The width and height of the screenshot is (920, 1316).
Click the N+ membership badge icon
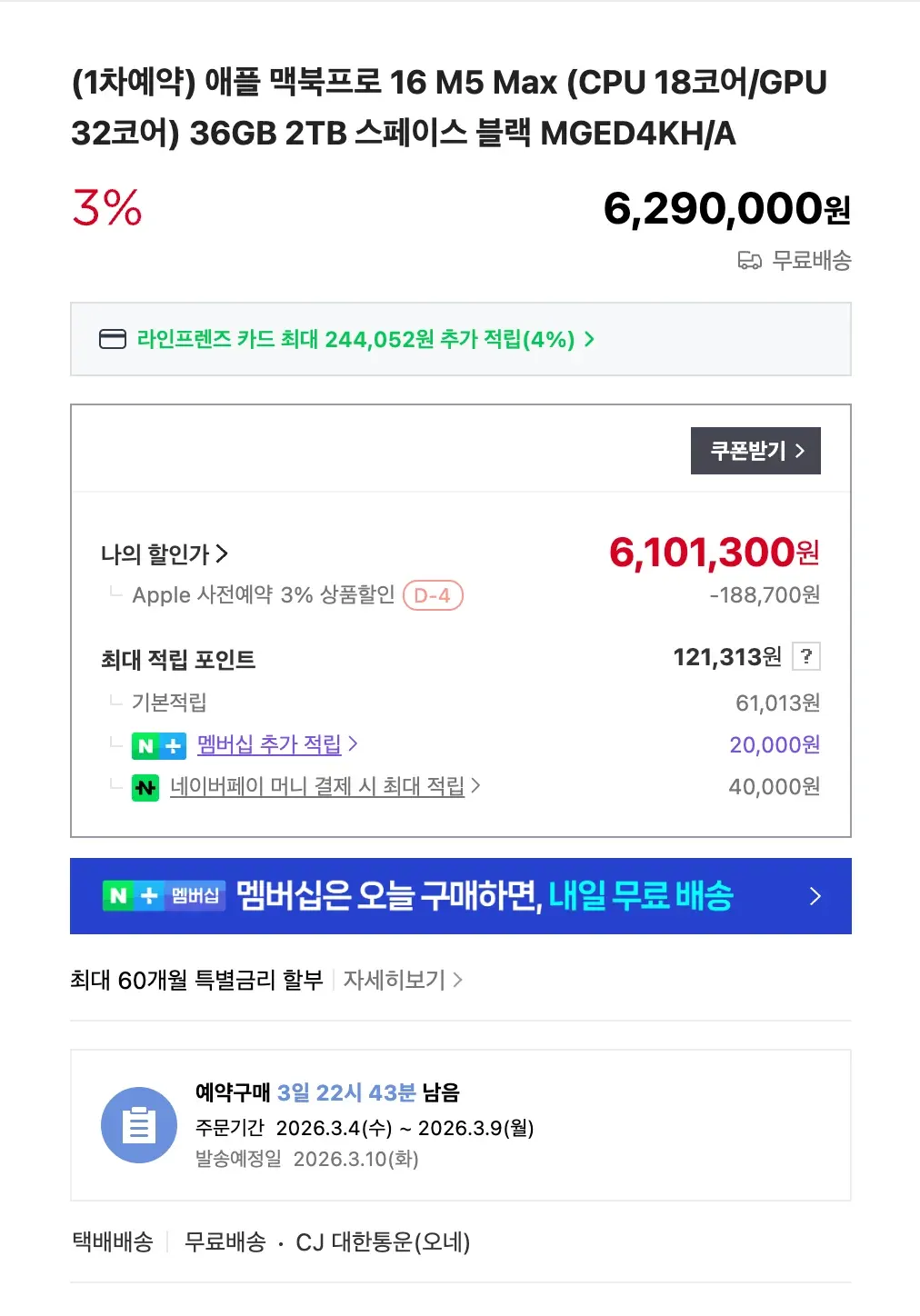[x=158, y=746]
